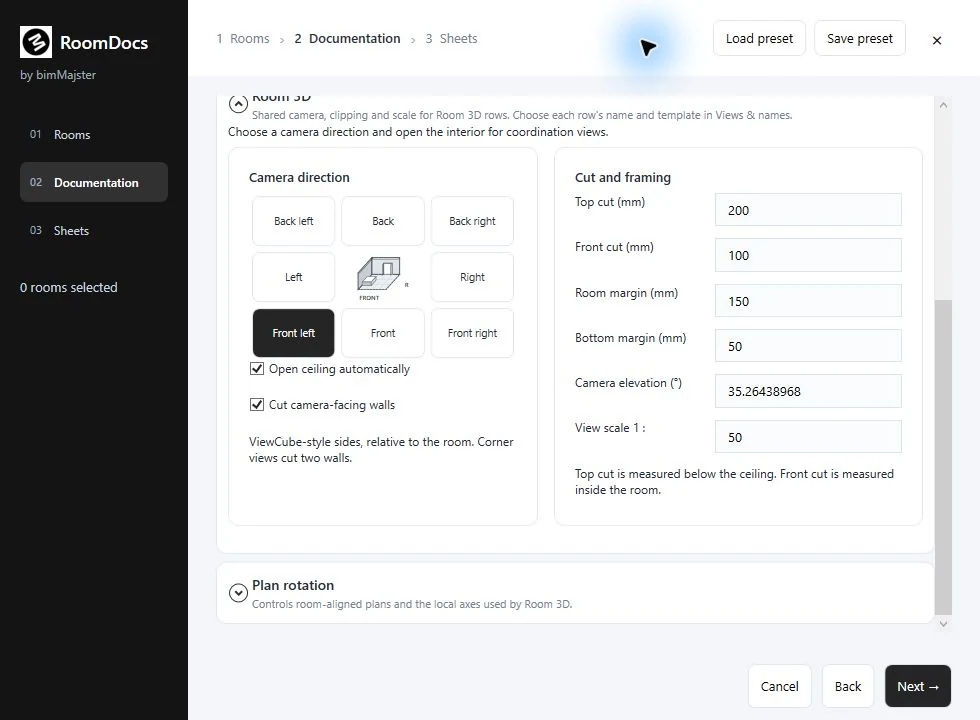Click Load preset button
Image resolution: width=980 pixels, height=720 pixels.
tap(759, 39)
